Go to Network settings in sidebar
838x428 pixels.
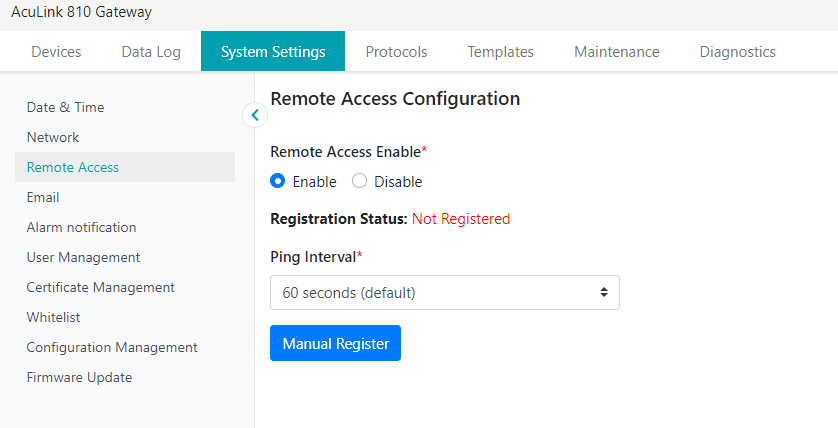[53, 137]
